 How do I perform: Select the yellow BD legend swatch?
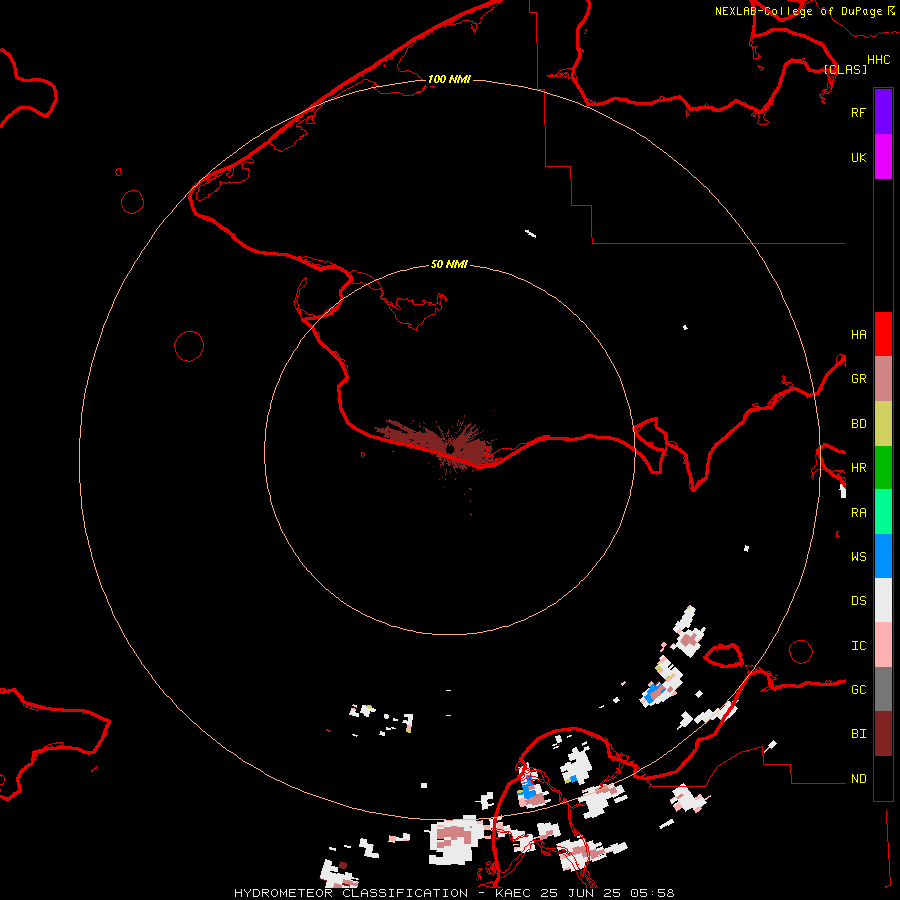(883, 424)
